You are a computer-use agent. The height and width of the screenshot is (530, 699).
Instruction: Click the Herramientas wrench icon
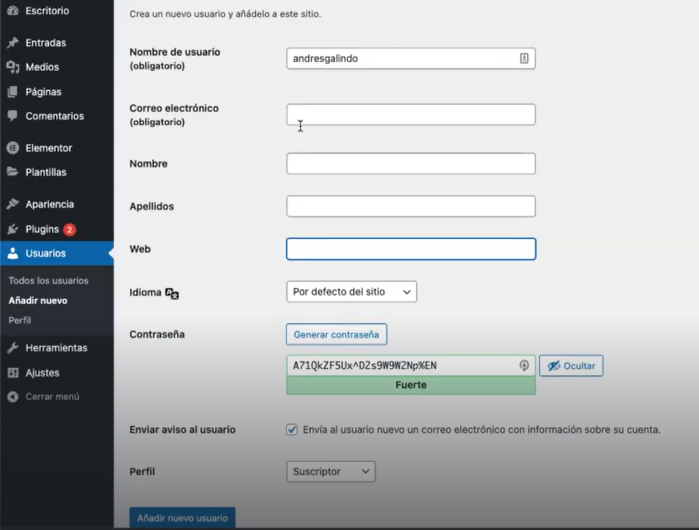(x=13, y=348)
